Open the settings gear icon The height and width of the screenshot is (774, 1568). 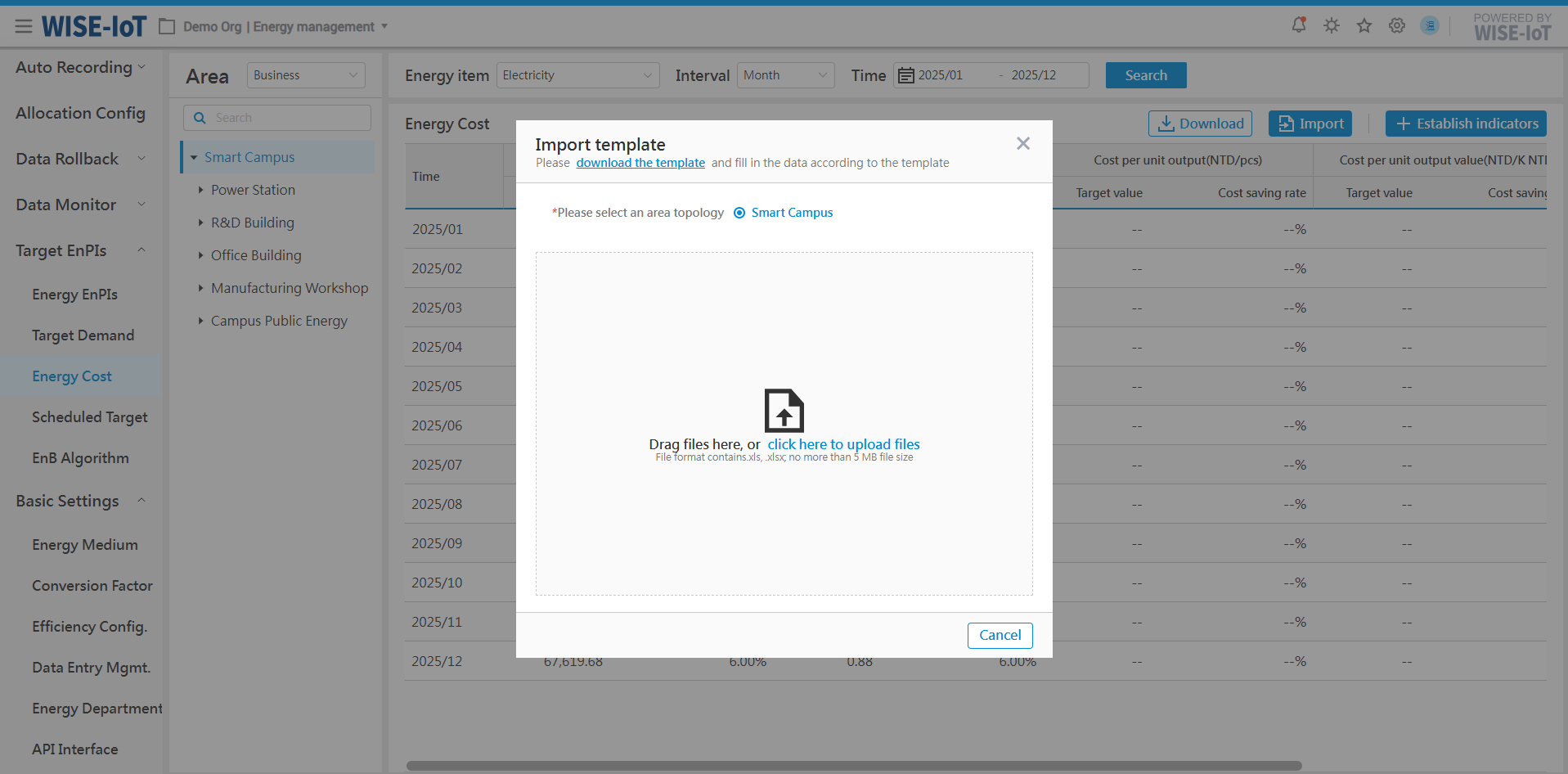1397,25
